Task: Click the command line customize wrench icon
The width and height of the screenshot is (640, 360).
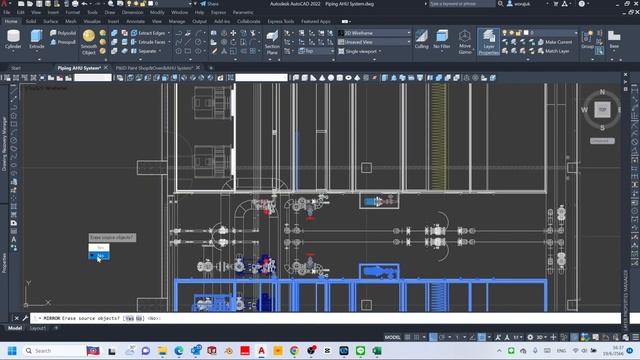Action: pyautogui.click(x=25, y=318)
